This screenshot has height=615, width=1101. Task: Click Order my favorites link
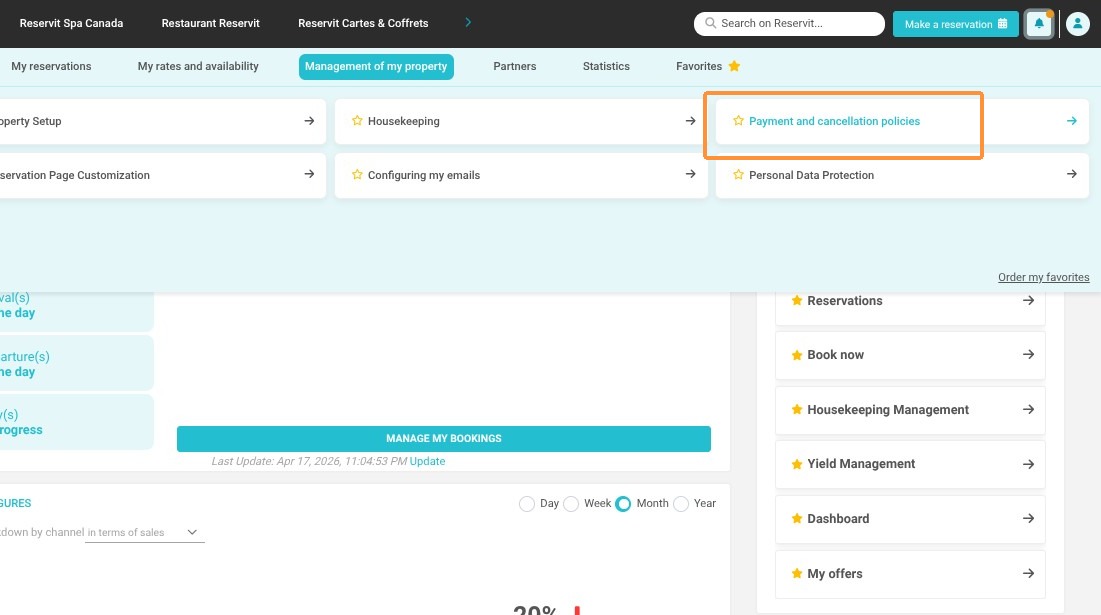coord(1043,277)
